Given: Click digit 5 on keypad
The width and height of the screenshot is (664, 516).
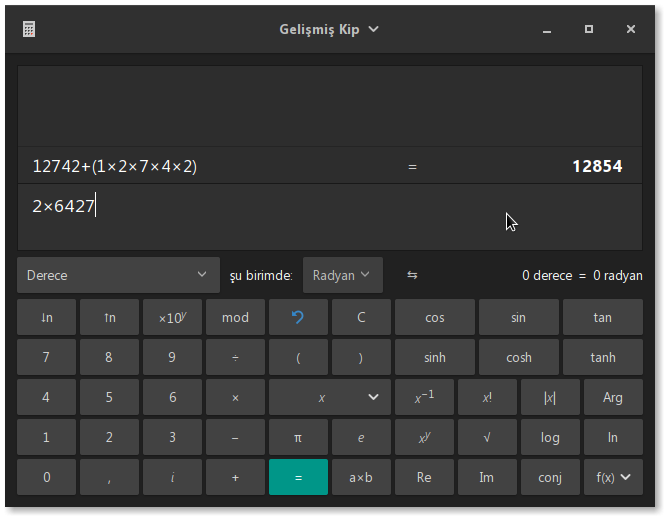Looking at the screenshot, I should 109,397.
